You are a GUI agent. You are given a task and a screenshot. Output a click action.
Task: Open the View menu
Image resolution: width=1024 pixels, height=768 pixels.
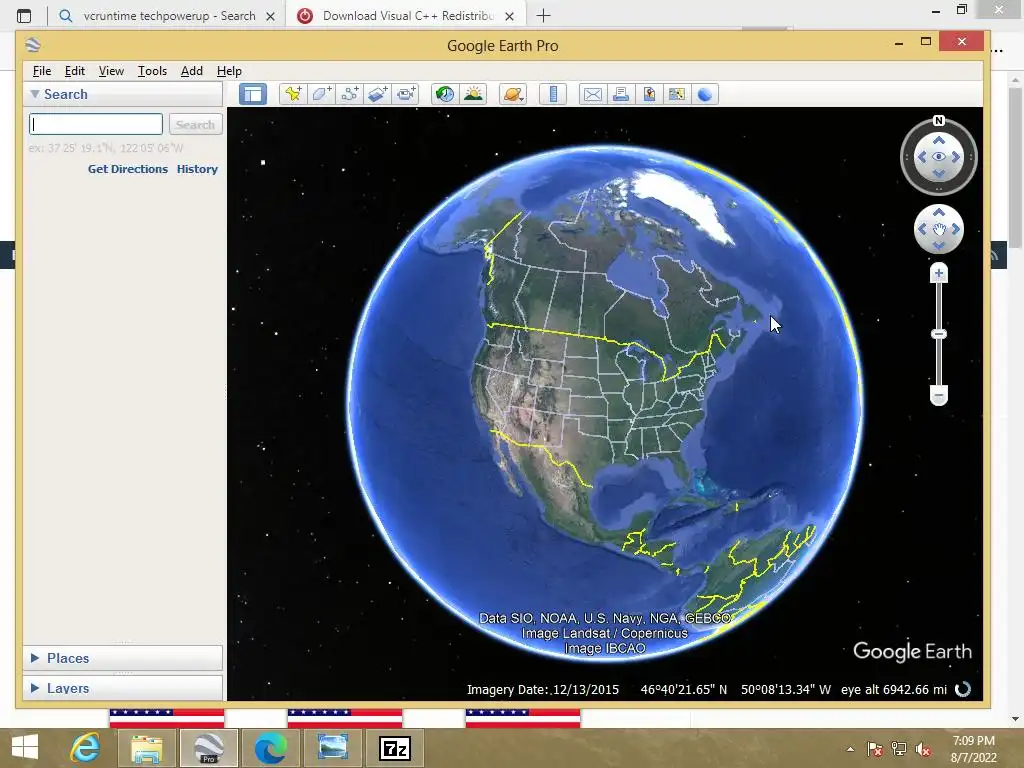111,71
